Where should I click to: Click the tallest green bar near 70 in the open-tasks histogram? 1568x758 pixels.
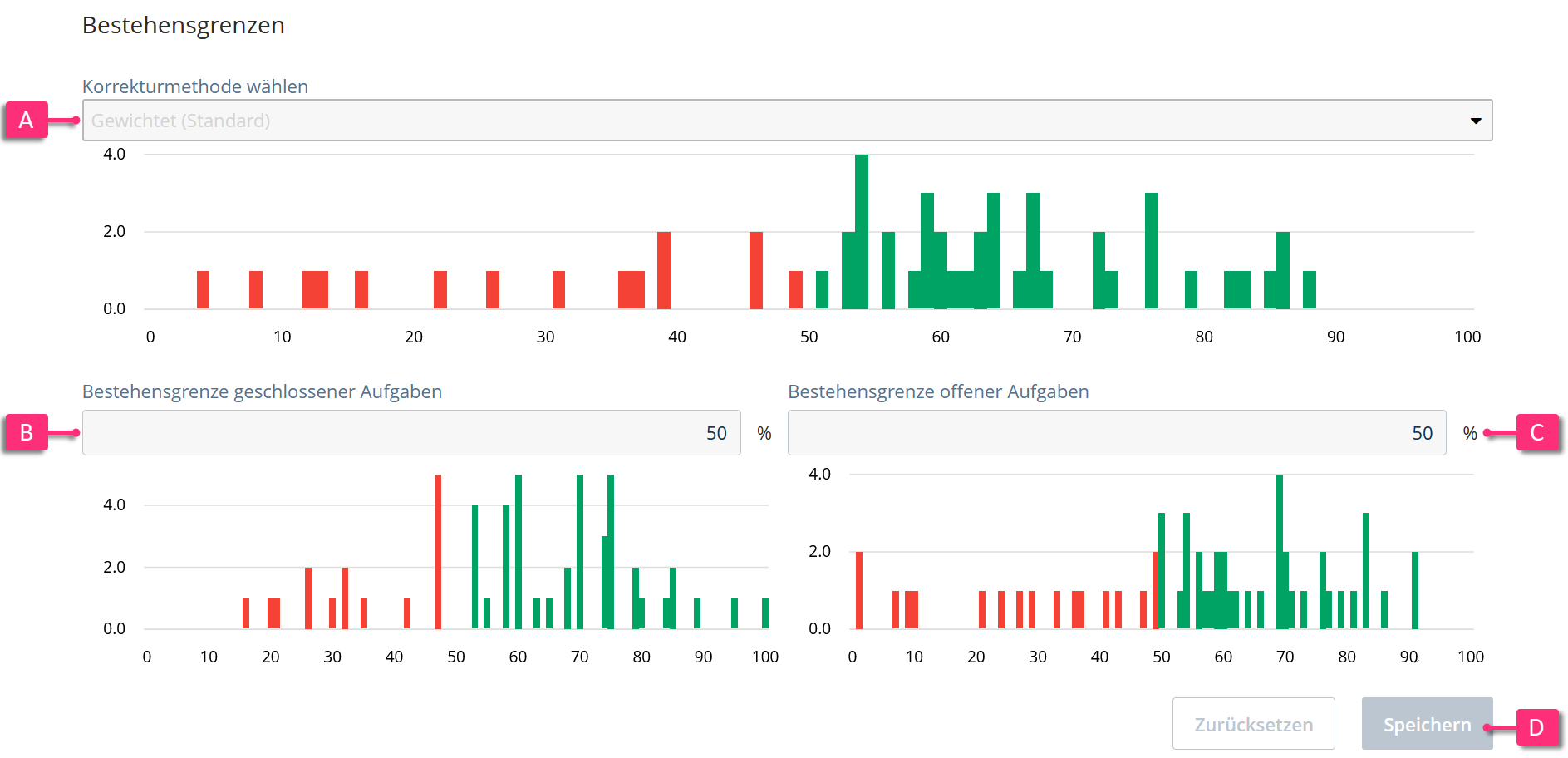[1280, 551]
